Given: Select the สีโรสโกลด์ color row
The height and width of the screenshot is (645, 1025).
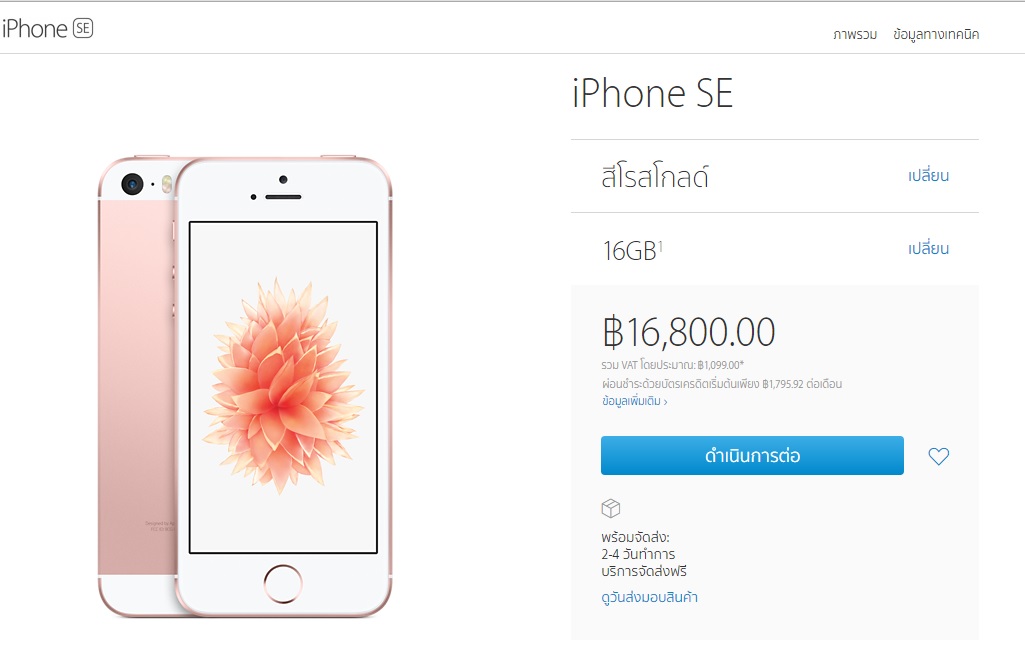Looking at the screenshot, I should click(775, 176).
